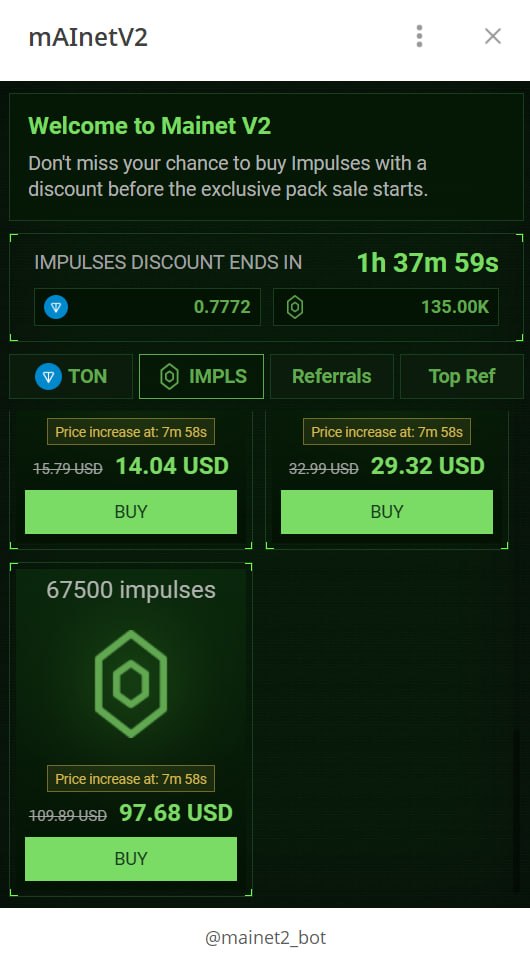Click the 0.7772 TON balance field
This screenshot has width=530, height=957.
pos(147,307)
